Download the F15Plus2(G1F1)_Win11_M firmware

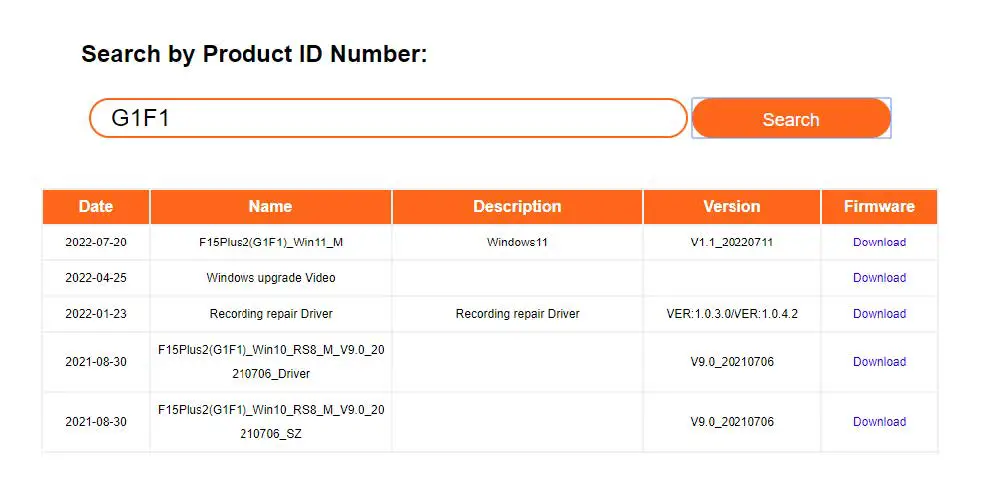pyautogui.click(x=879, y=242)
